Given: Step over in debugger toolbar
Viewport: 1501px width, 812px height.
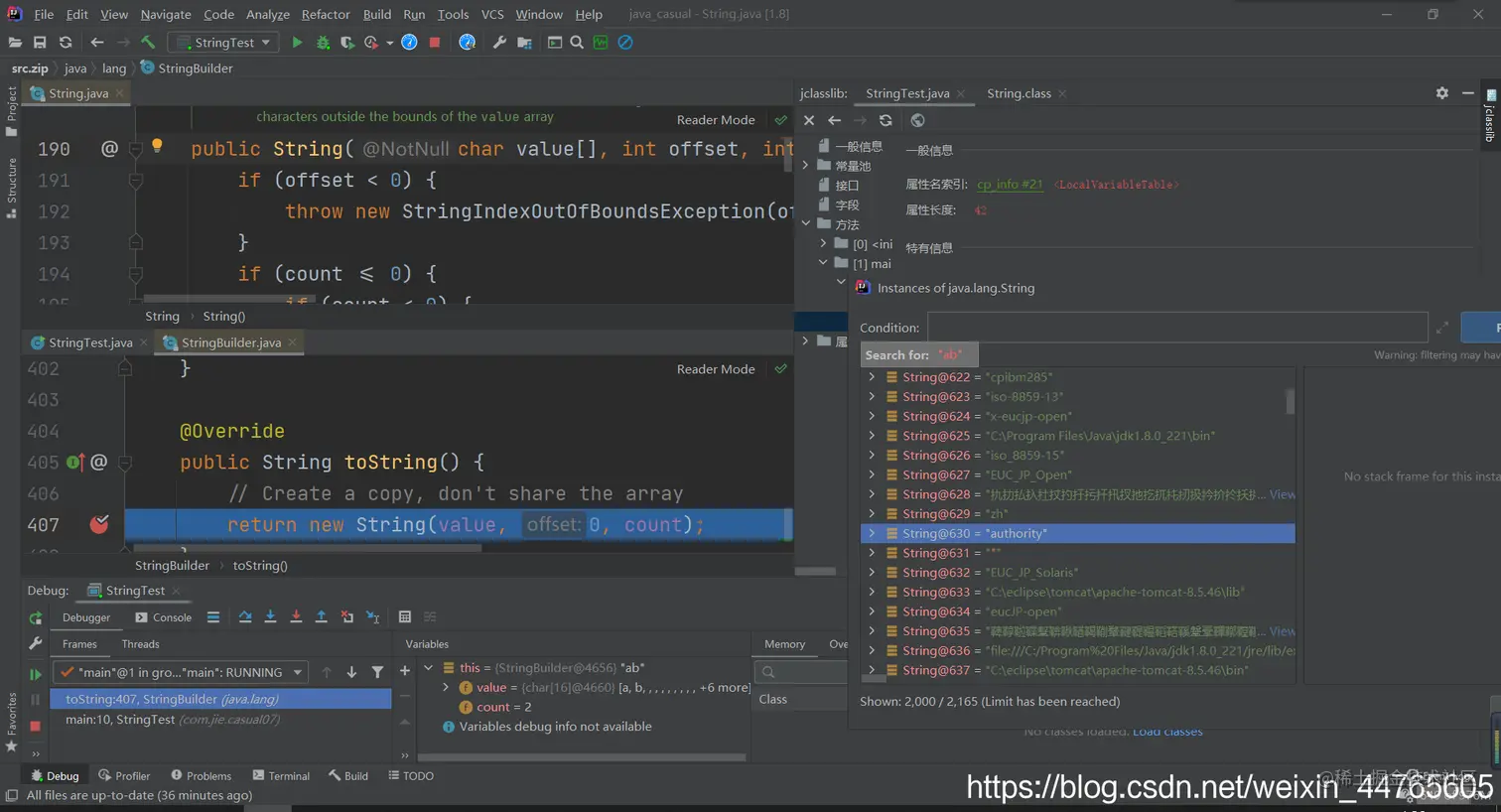Looking at the screenshot, I should pyautogui.click(x=245, y=616).
